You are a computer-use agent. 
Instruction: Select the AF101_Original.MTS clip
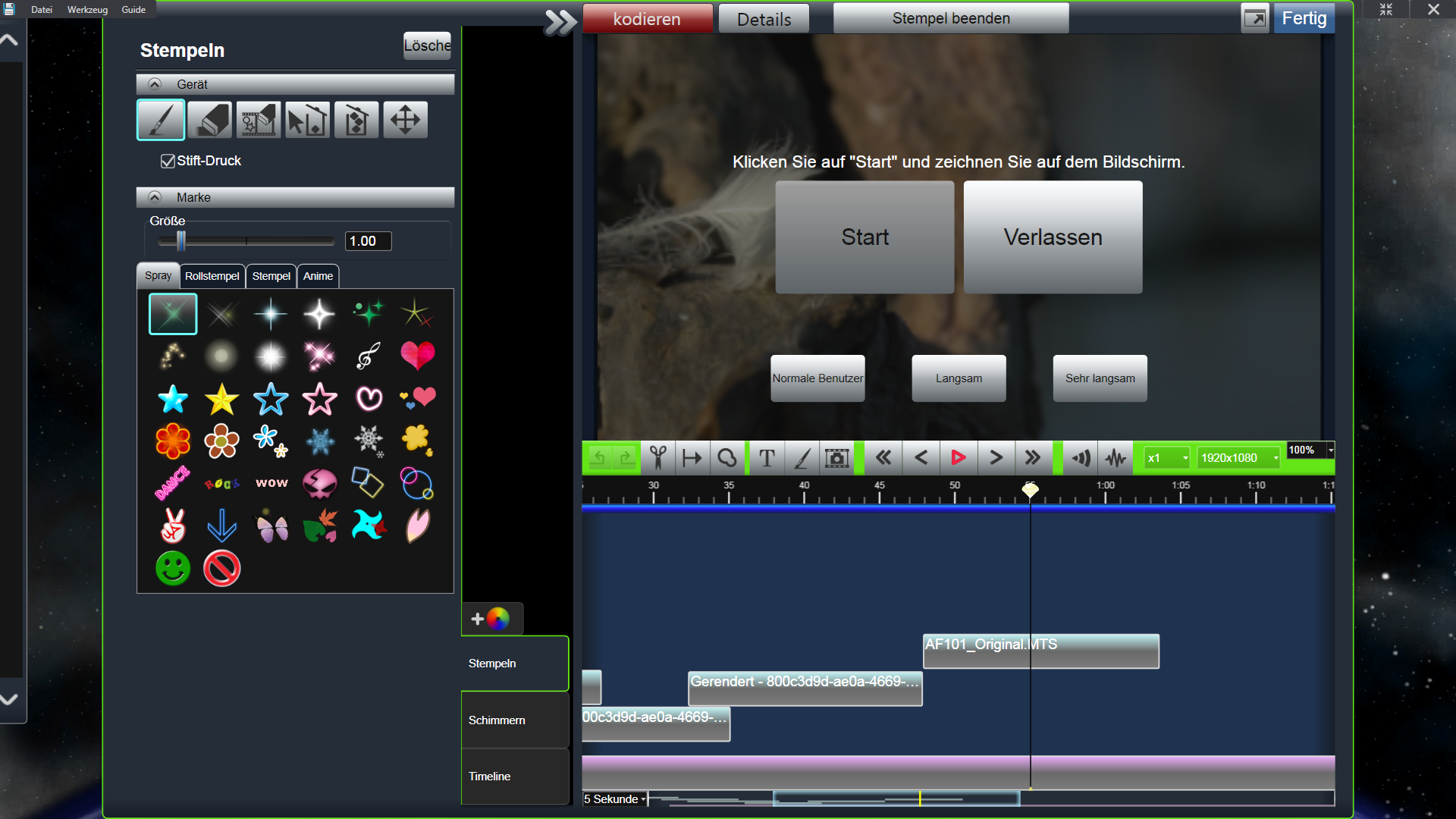pos(1041,651)
